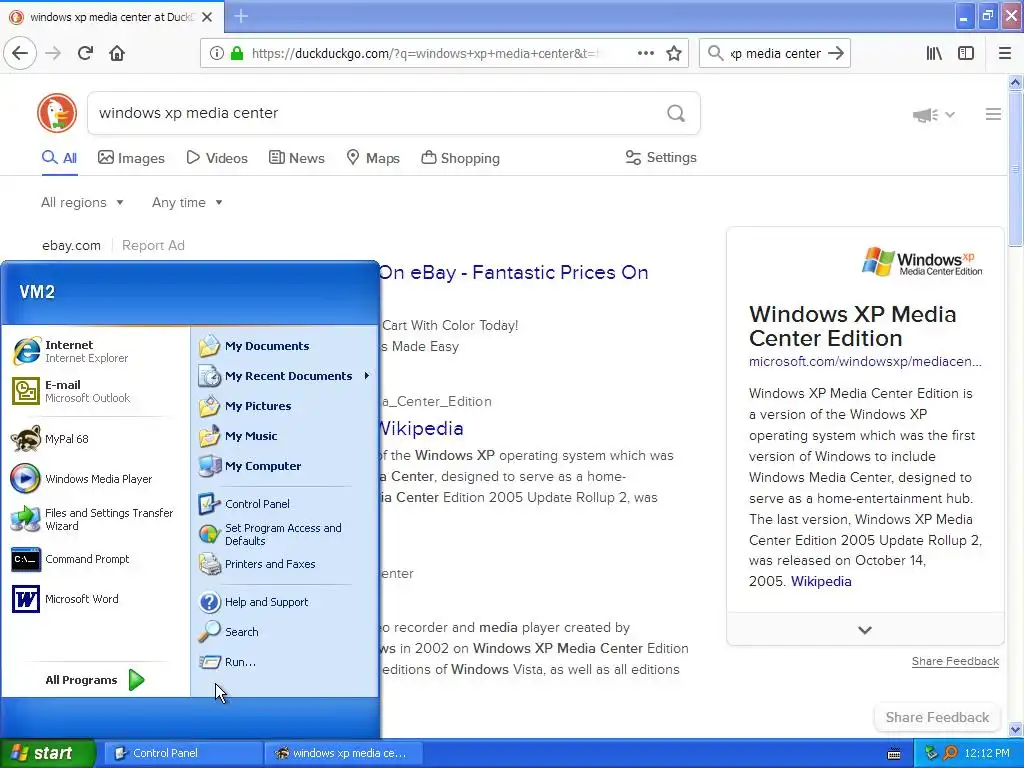Open microsoft.com/windowsxp link in info box
Image resolution: width=1024 pixels, height=768 pixels.
pyautogui.click(x=865, y=361)
